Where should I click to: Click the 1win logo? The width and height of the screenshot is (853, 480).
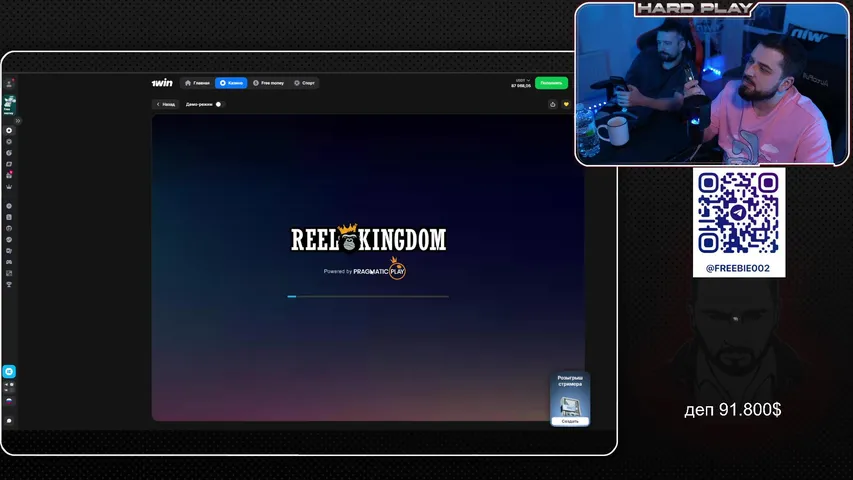pyautogui.click(x=162, y=83)
